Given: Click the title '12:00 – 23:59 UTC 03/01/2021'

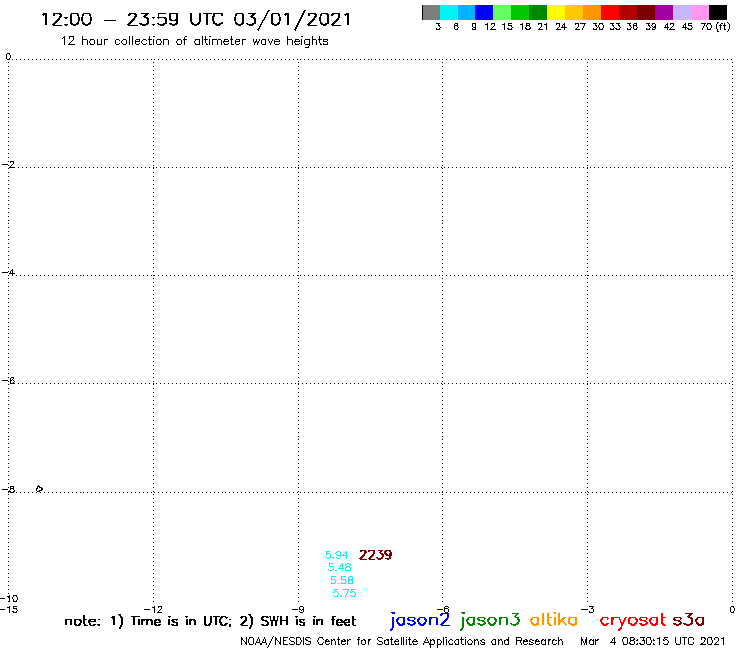Looking at the screenshot, I should click(196, 20).
